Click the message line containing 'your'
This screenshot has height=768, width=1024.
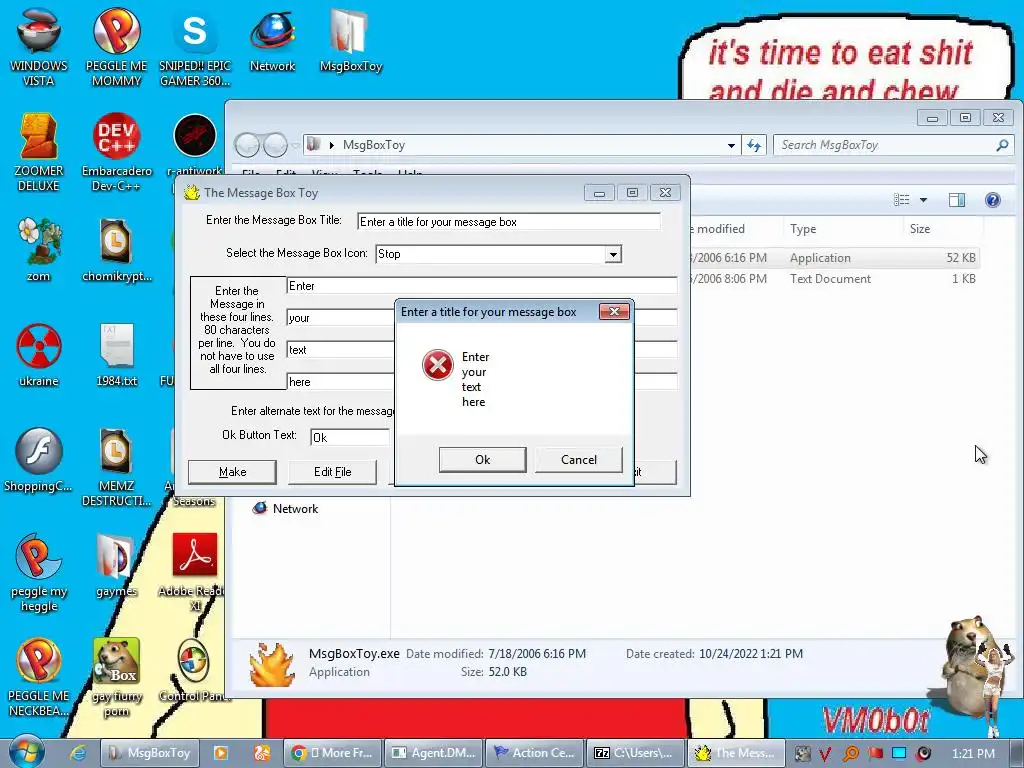tap(340, 318)
